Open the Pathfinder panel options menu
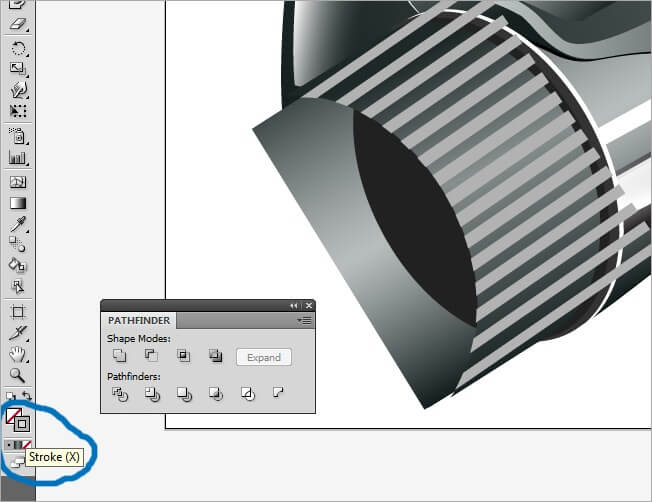Screen dimensions: 652x502 point(304,320)
